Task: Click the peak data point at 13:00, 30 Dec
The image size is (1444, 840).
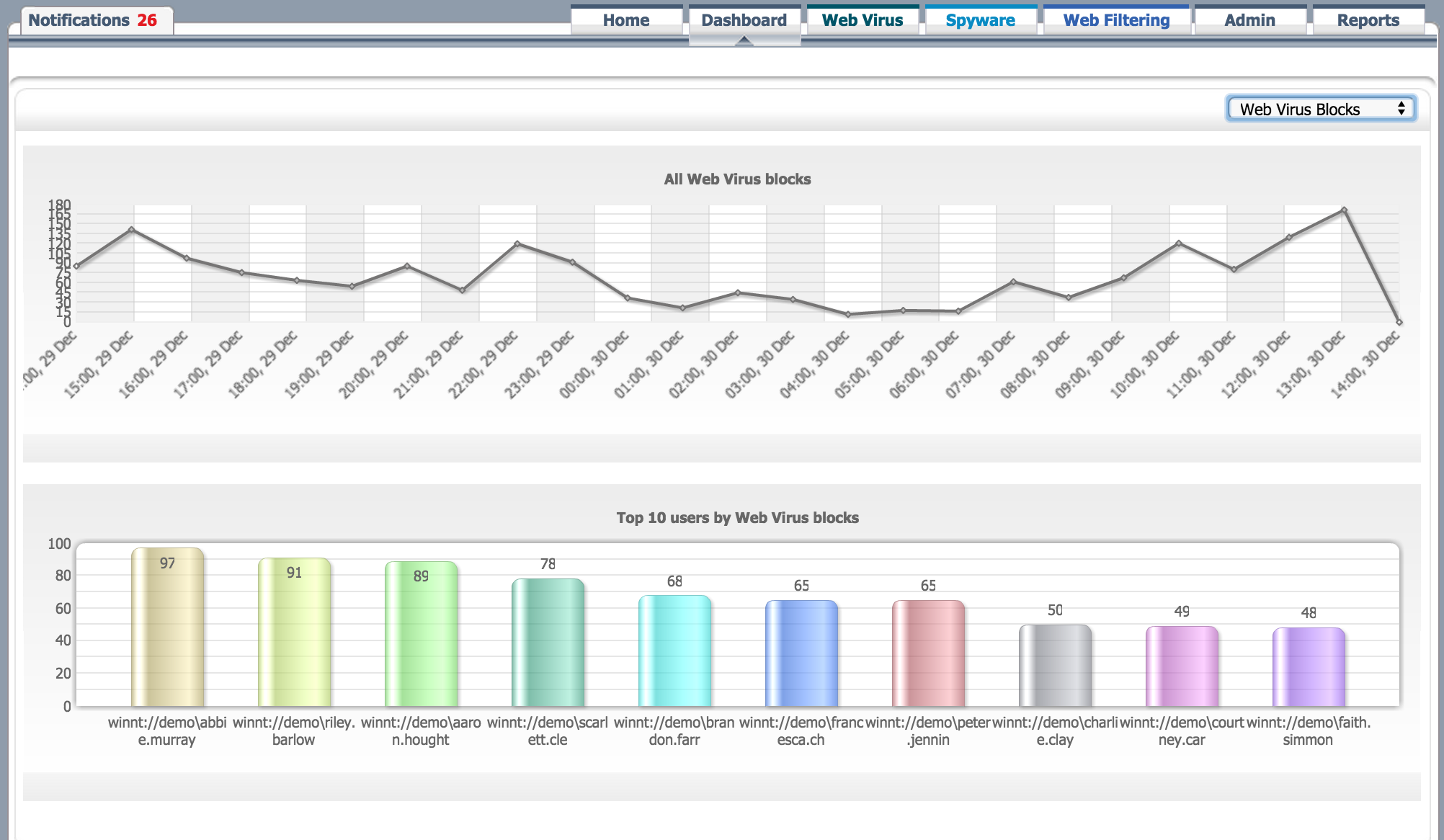Action: pyautogui.click(x=1344, y=210)
